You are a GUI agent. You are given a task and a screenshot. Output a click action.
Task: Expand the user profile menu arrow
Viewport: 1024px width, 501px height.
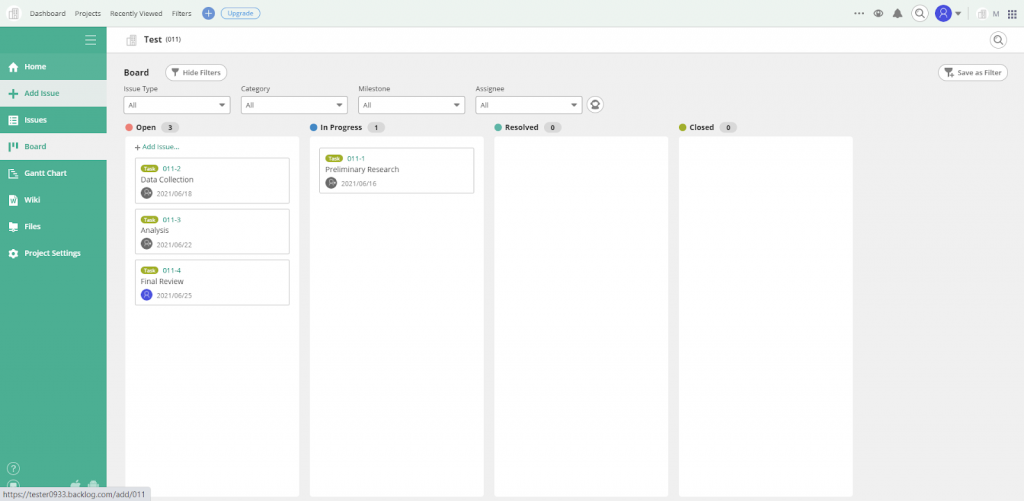(x=958, y=13)
